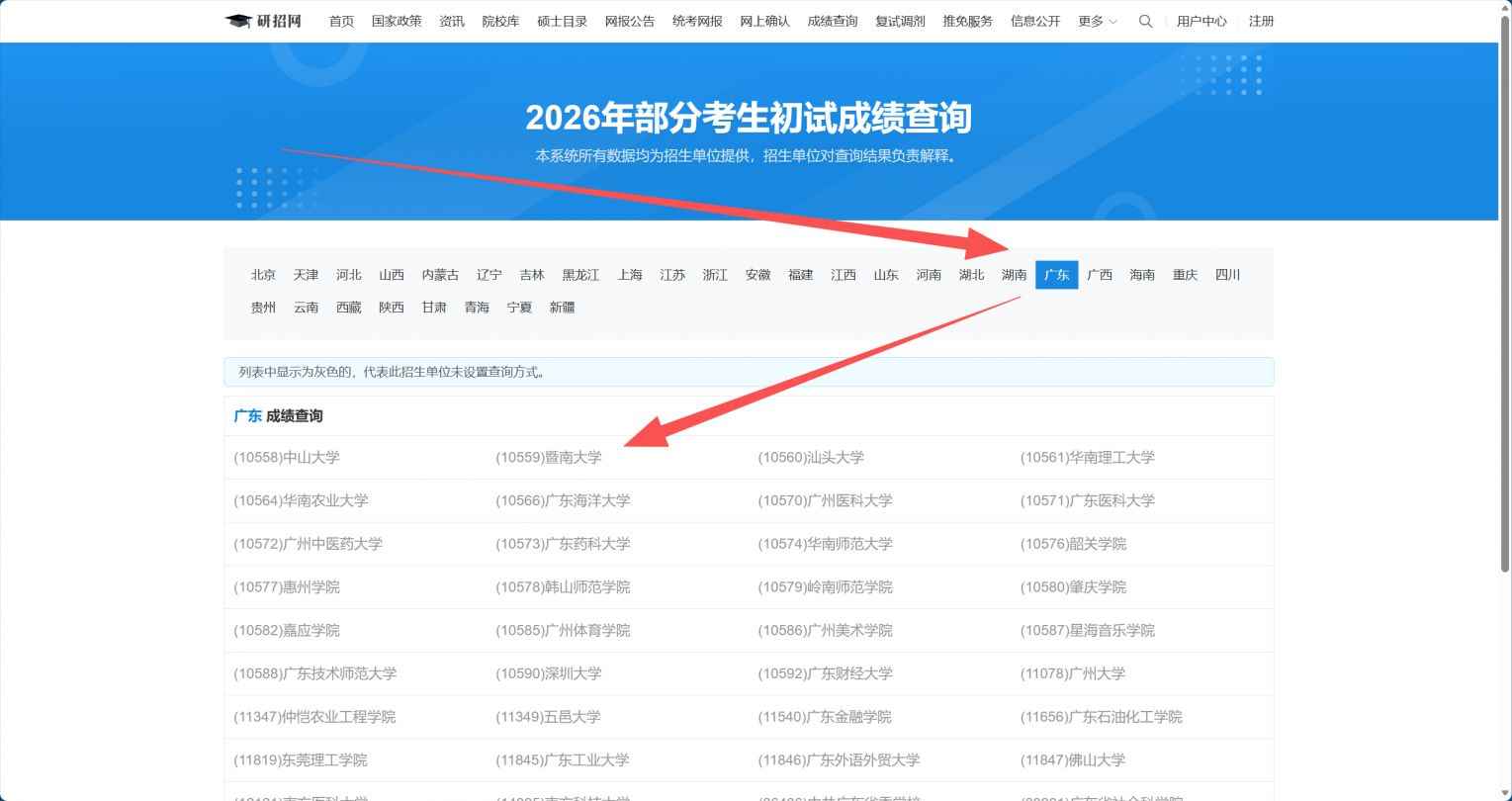
Task: Select the 黑龙江 province tab
Action: click(x=580, y=275)
